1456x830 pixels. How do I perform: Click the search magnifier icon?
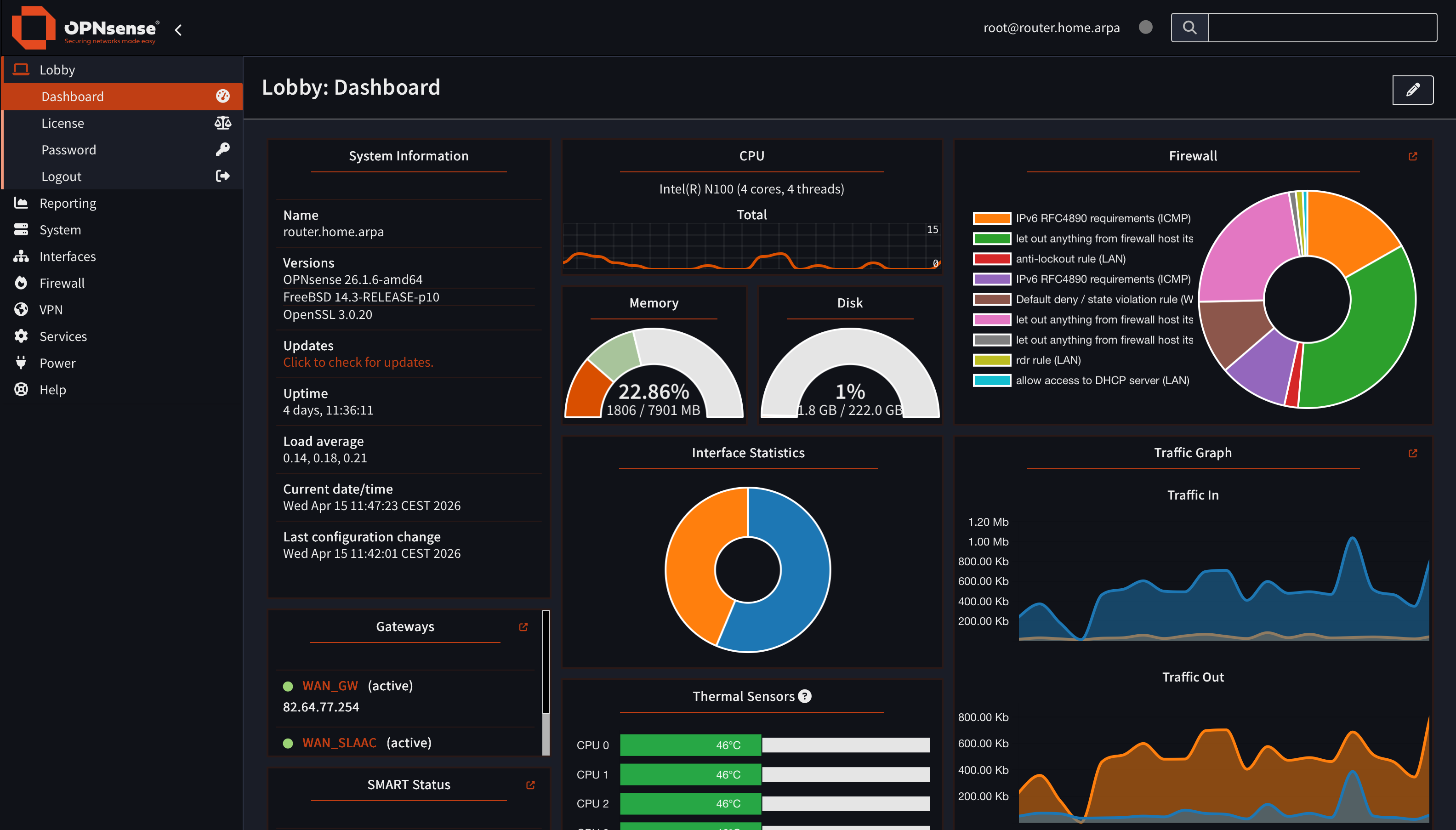1189,28
